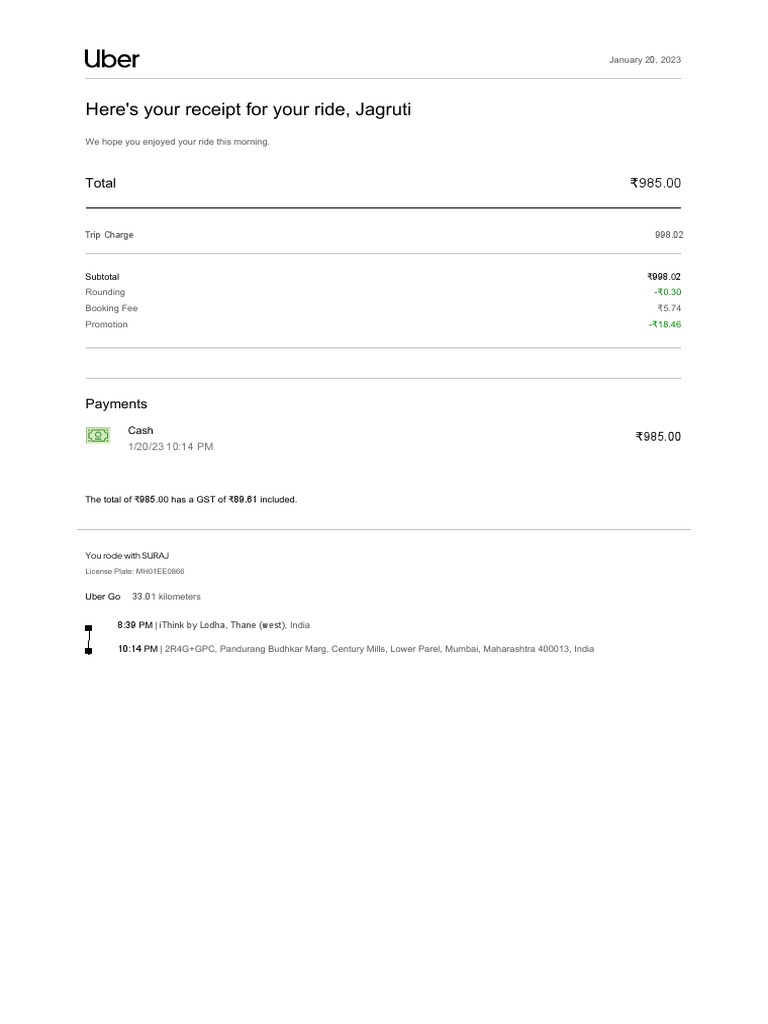
Task: Click the Subtotal label
Action: coord(102,276)
